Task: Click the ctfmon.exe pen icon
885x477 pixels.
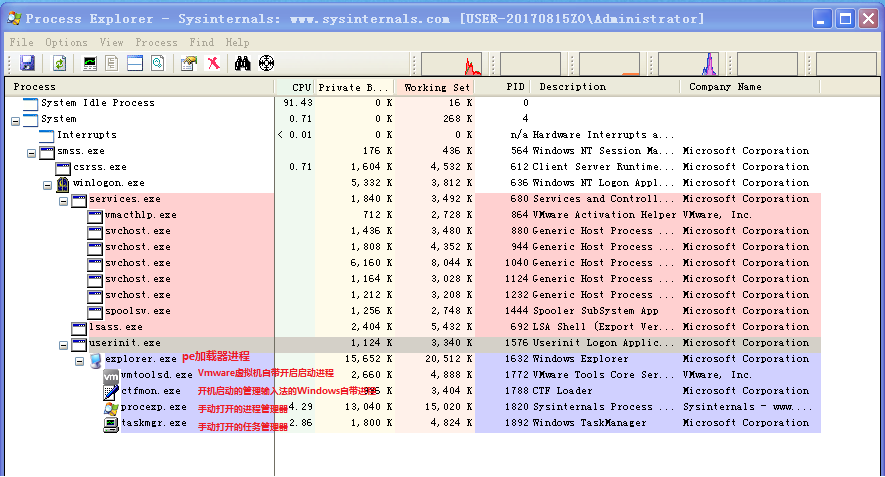Action: click(111, 392)
